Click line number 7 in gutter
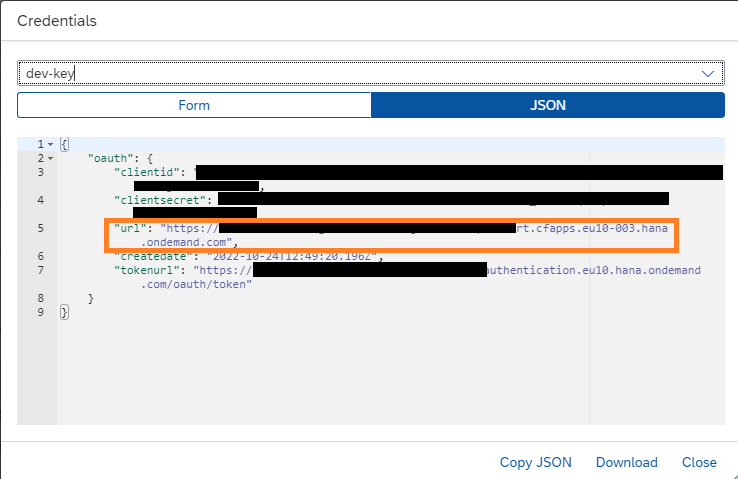Viewport: 738px width, 479px height. 41,270
